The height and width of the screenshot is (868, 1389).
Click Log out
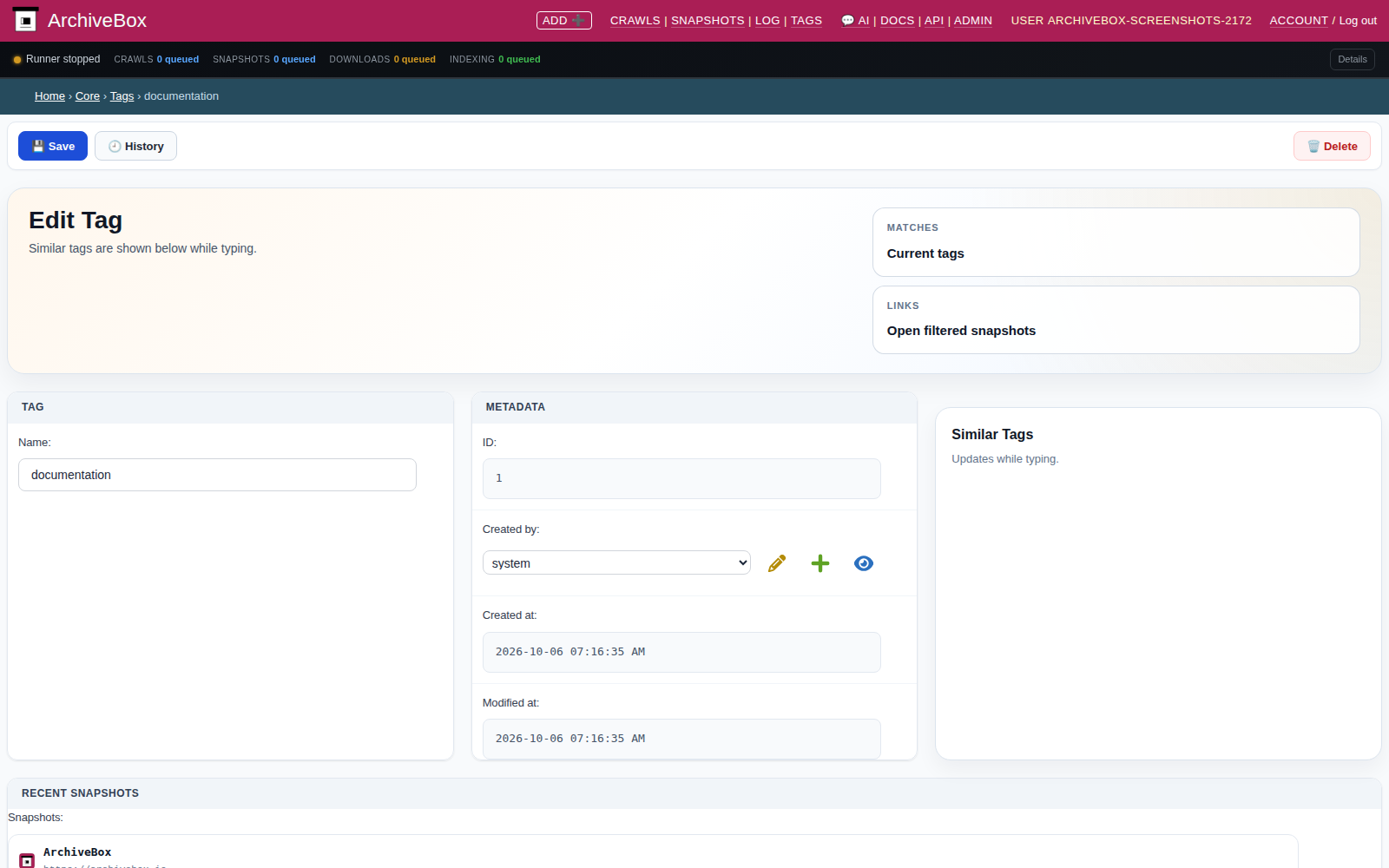[x=1358, y=20]
